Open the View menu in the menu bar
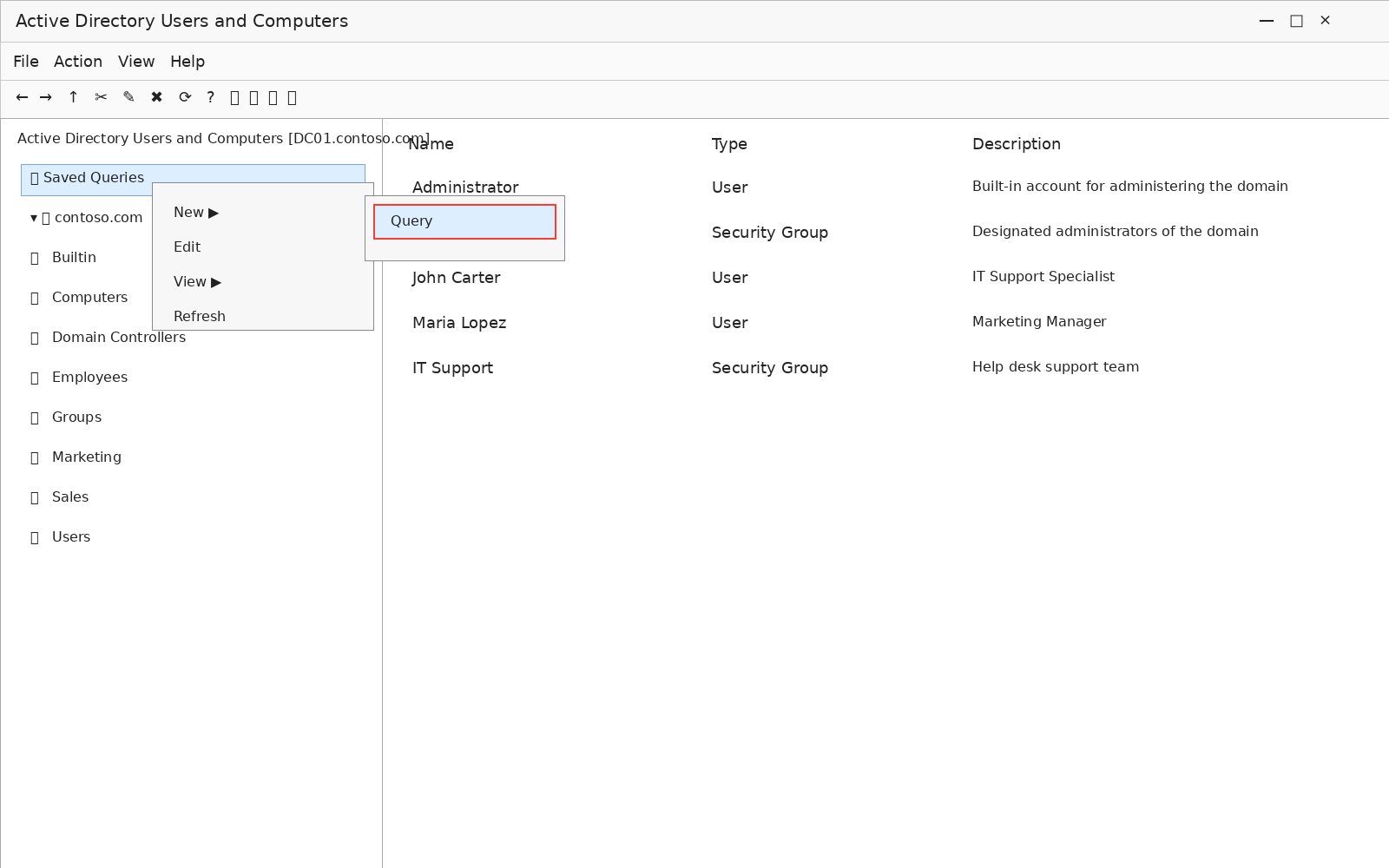This screenshot has width=1389, height=868. point(136,62)
